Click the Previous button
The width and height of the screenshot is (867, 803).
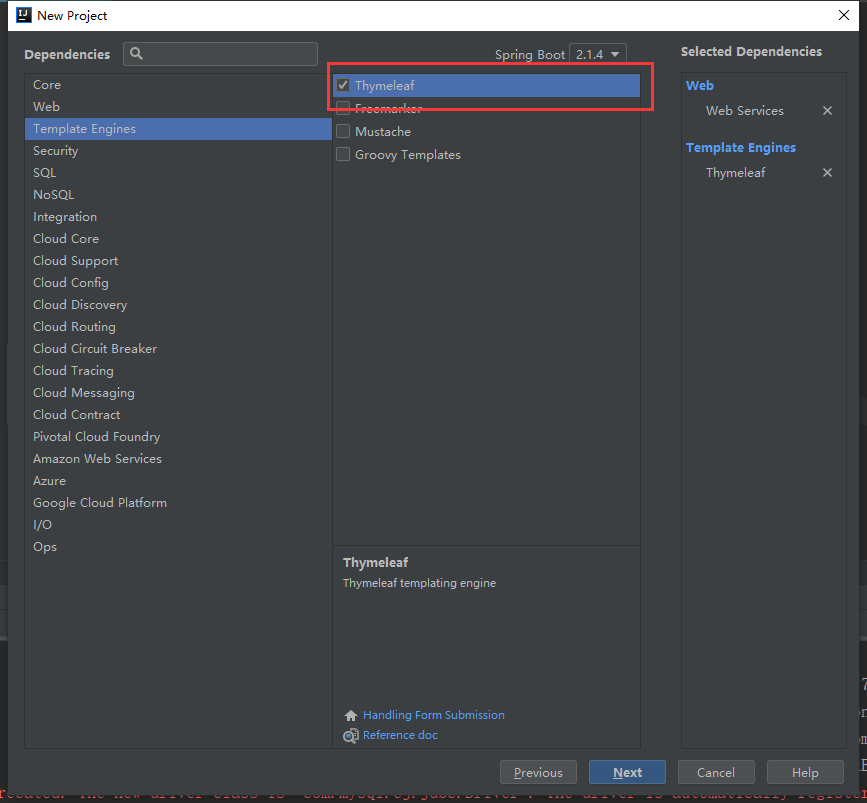[x=538, y=772]
